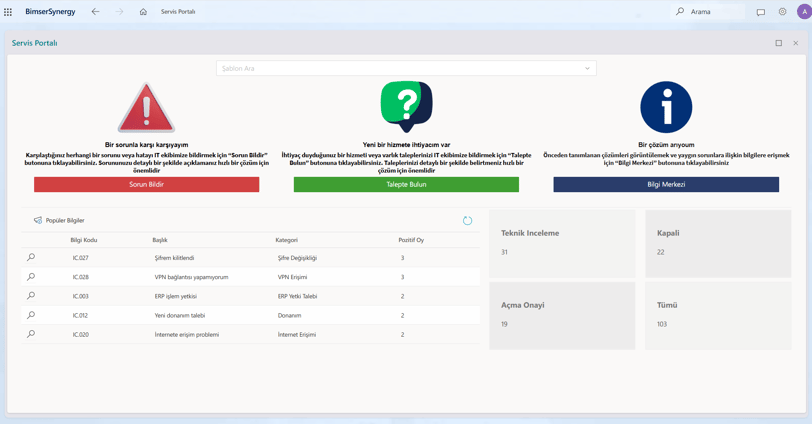Open the user avatar 'A' profile
This screenshot has height=424, width=812.
pos(804,11)
